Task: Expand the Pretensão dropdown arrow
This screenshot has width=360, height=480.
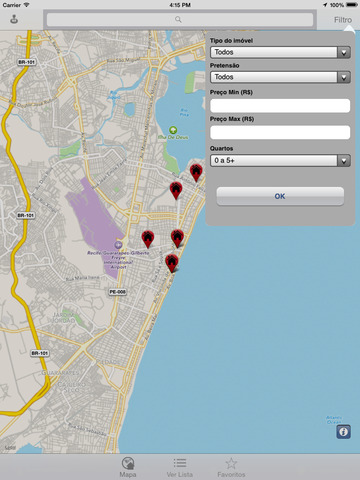Action: (344, 77)
